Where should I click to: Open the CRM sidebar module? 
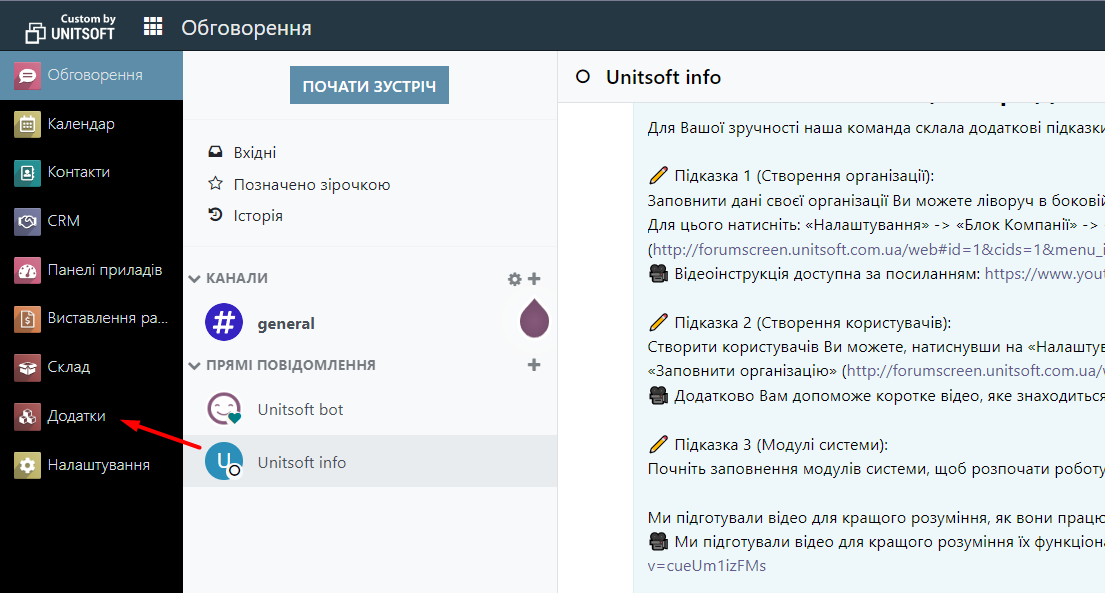pos(91,221)
